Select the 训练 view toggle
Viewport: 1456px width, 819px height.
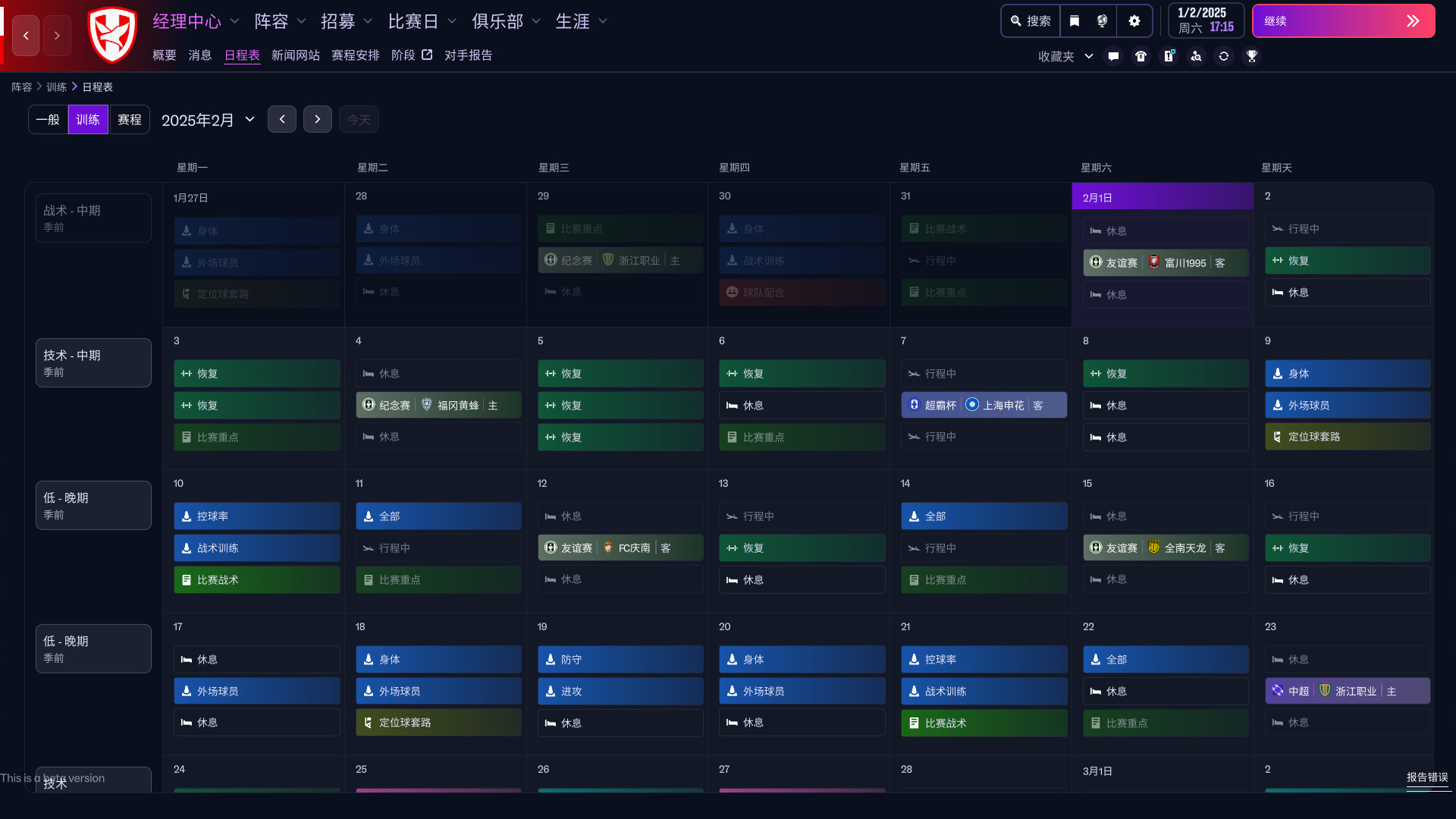88,120
